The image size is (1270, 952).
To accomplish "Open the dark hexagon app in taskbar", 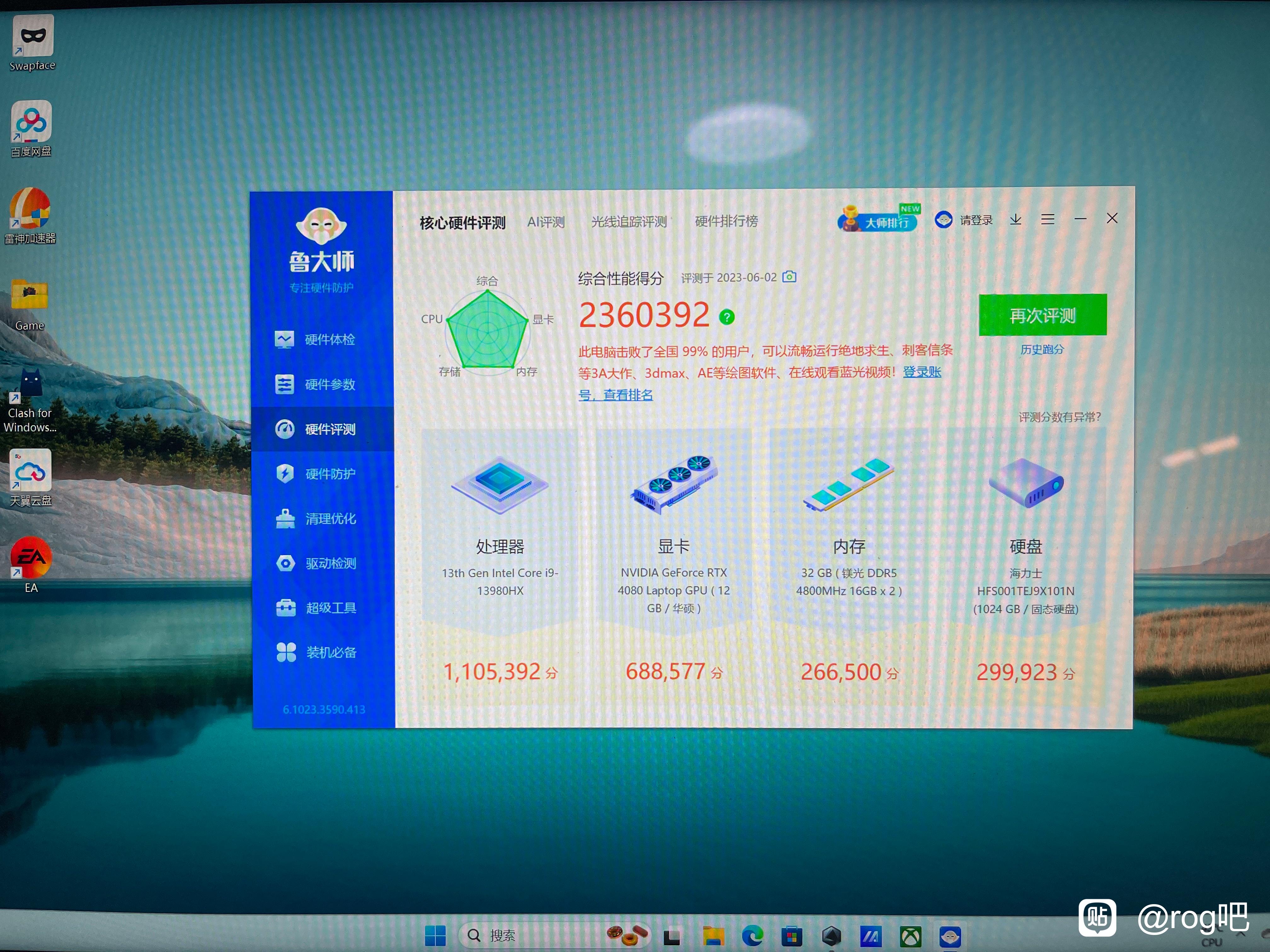I will (831, 937).
